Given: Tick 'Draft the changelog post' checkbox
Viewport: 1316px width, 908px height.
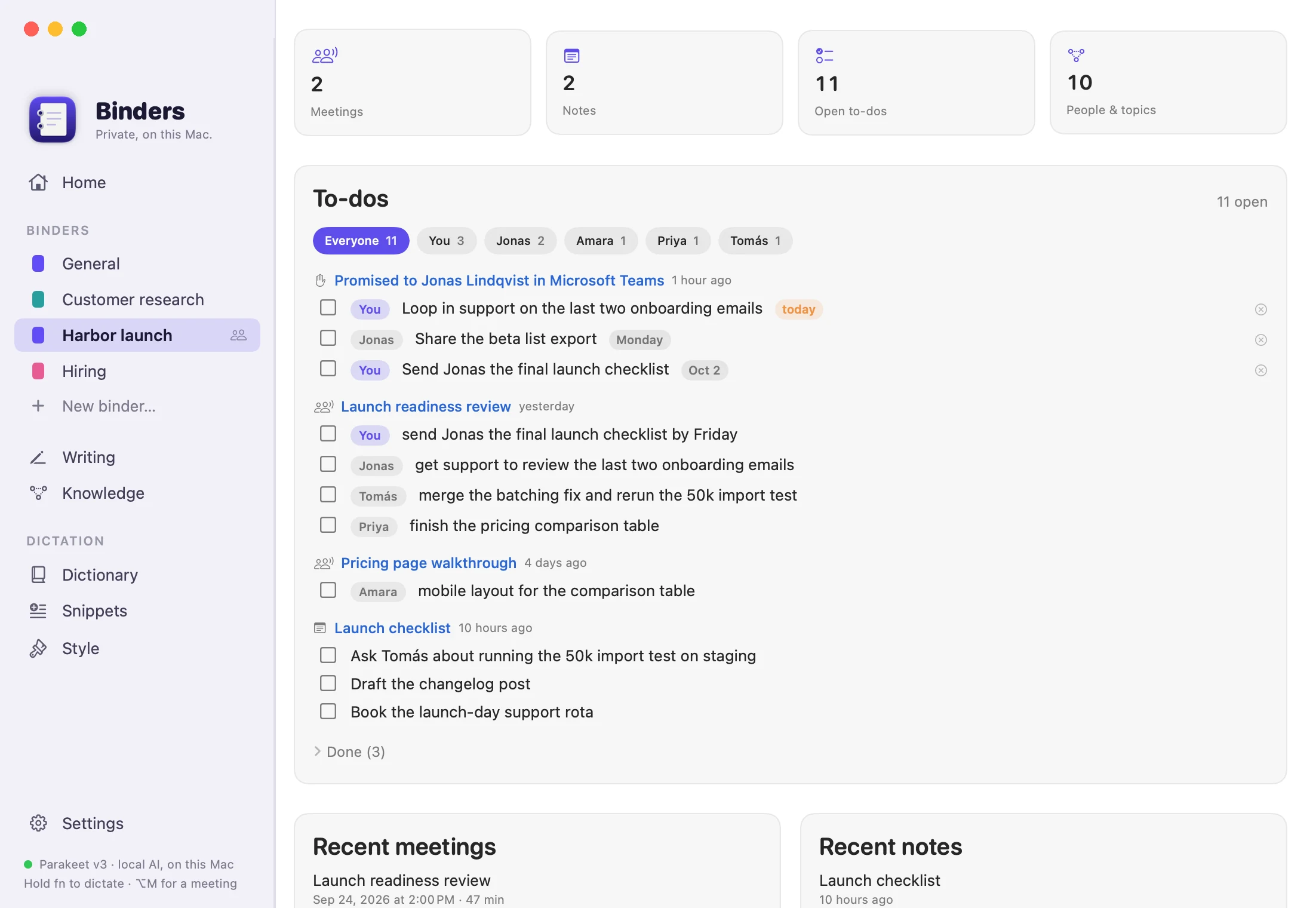Looking at the screenshot, I should [328, 683].
